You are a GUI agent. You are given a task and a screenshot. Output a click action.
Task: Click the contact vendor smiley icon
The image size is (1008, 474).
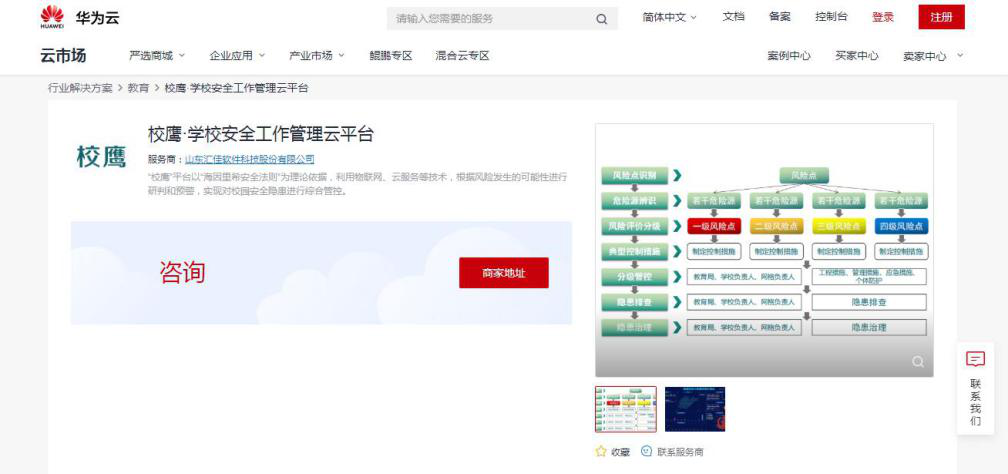point(647,451)
